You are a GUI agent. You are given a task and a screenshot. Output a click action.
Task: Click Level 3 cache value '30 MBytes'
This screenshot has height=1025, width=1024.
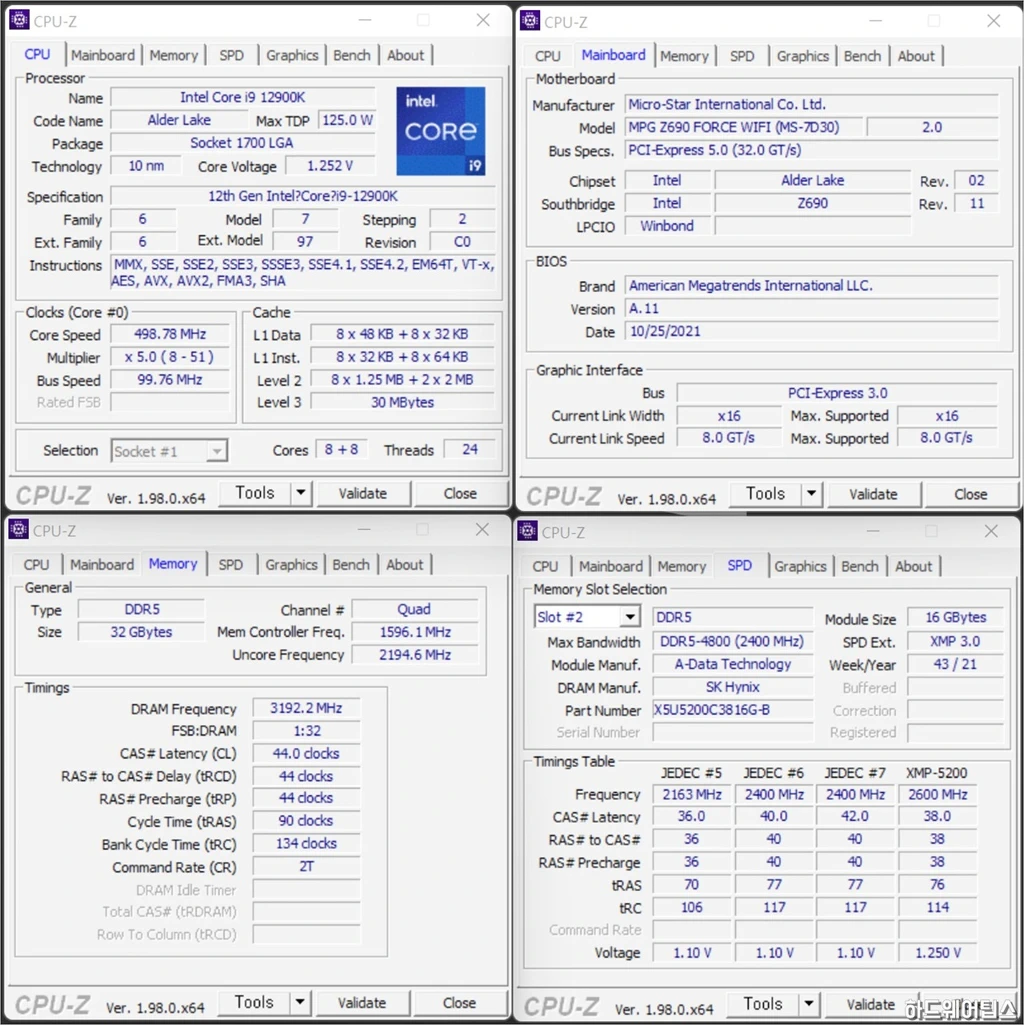tap(402, 402)
